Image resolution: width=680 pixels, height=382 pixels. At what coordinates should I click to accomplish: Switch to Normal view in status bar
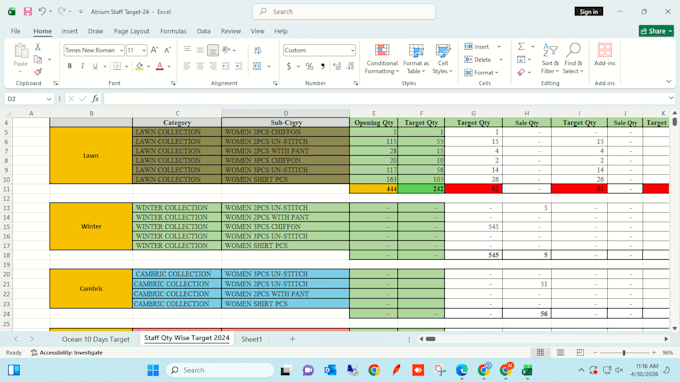pos(540,353)
